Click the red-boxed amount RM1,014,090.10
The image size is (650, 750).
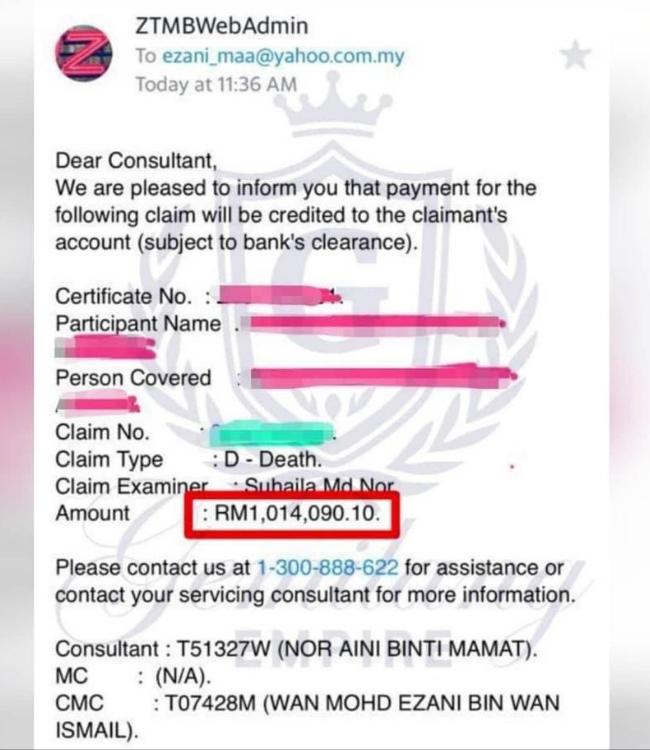coord(297,514)
